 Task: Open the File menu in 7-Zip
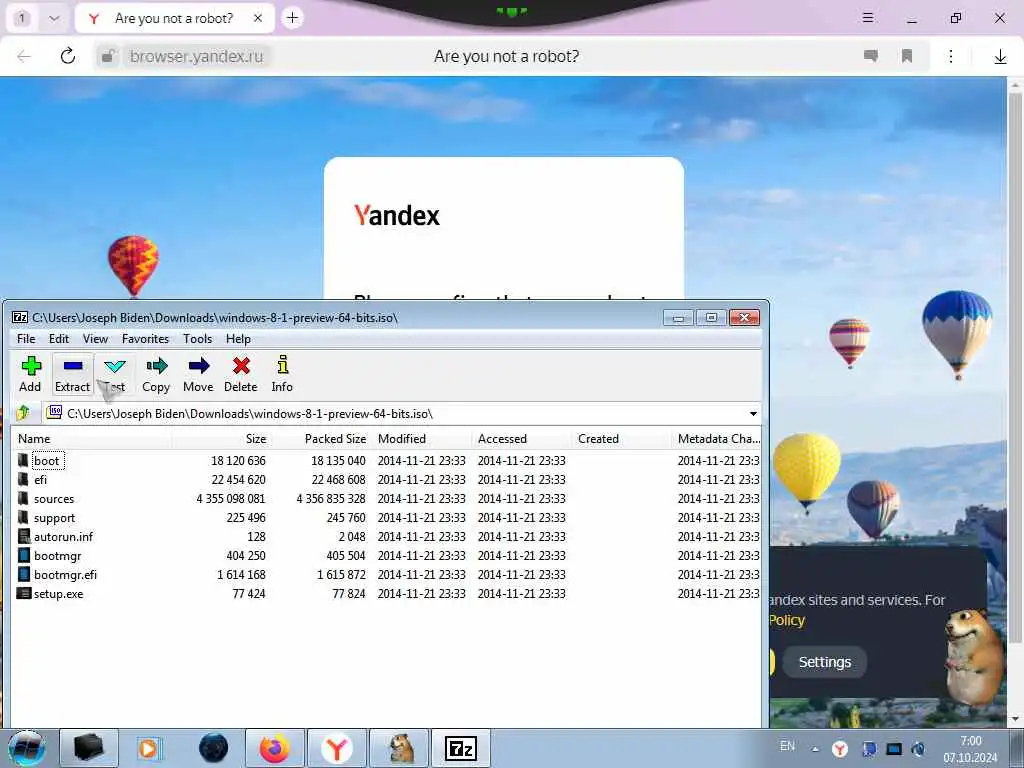[x=26, y=339]
